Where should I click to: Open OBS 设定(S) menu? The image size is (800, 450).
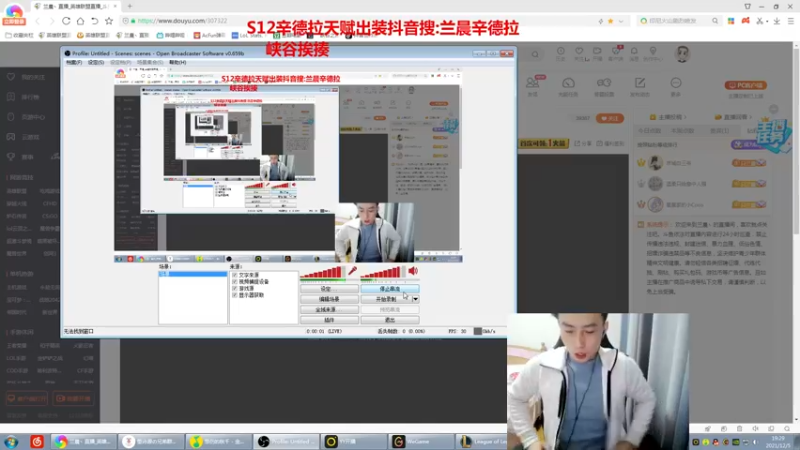tap(95, 62)
